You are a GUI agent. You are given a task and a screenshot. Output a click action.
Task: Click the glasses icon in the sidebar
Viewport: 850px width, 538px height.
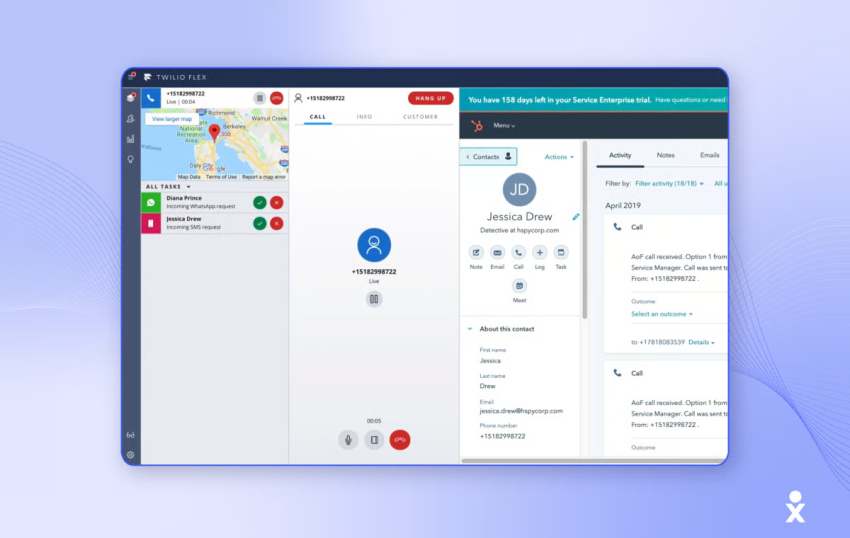(131, 435)
